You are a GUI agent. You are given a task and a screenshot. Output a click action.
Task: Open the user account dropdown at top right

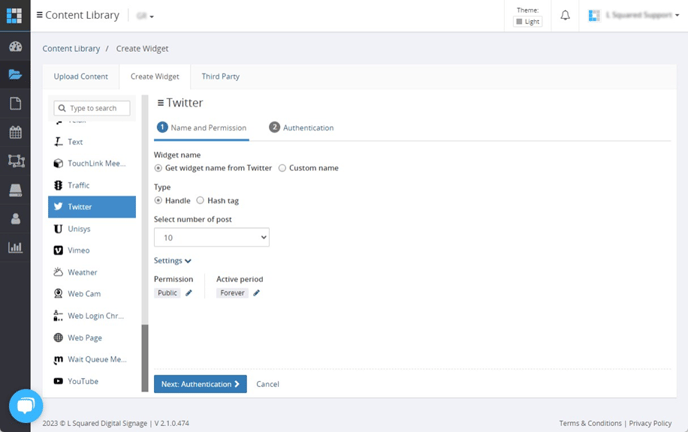pyautogui.click(x=634, y=15)
